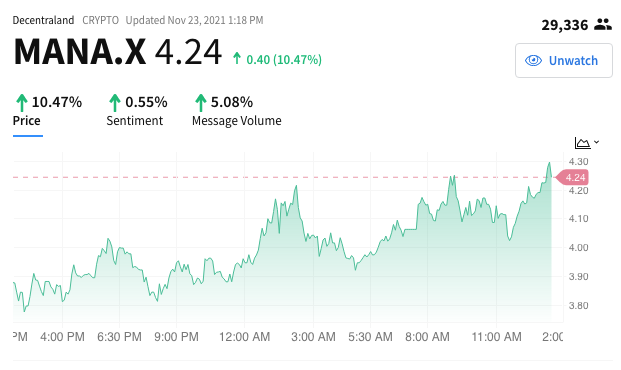Image resolution: width=621 pixels, height=370 pixels.
Task: Click the 29,336 watcher count
Action: [565, 25]
